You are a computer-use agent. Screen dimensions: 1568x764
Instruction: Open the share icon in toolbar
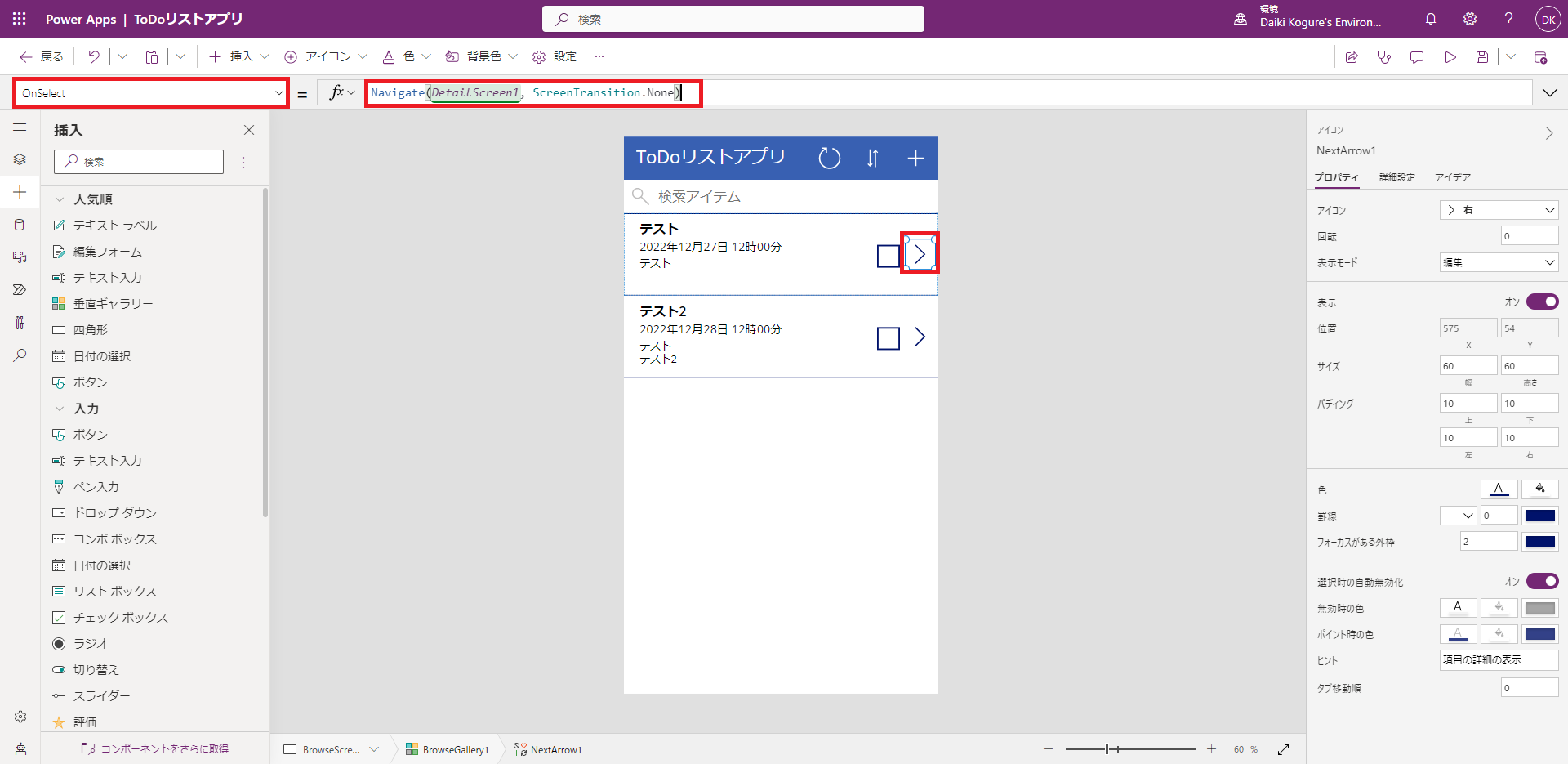pyautogui.click(x=1352, y=57)
